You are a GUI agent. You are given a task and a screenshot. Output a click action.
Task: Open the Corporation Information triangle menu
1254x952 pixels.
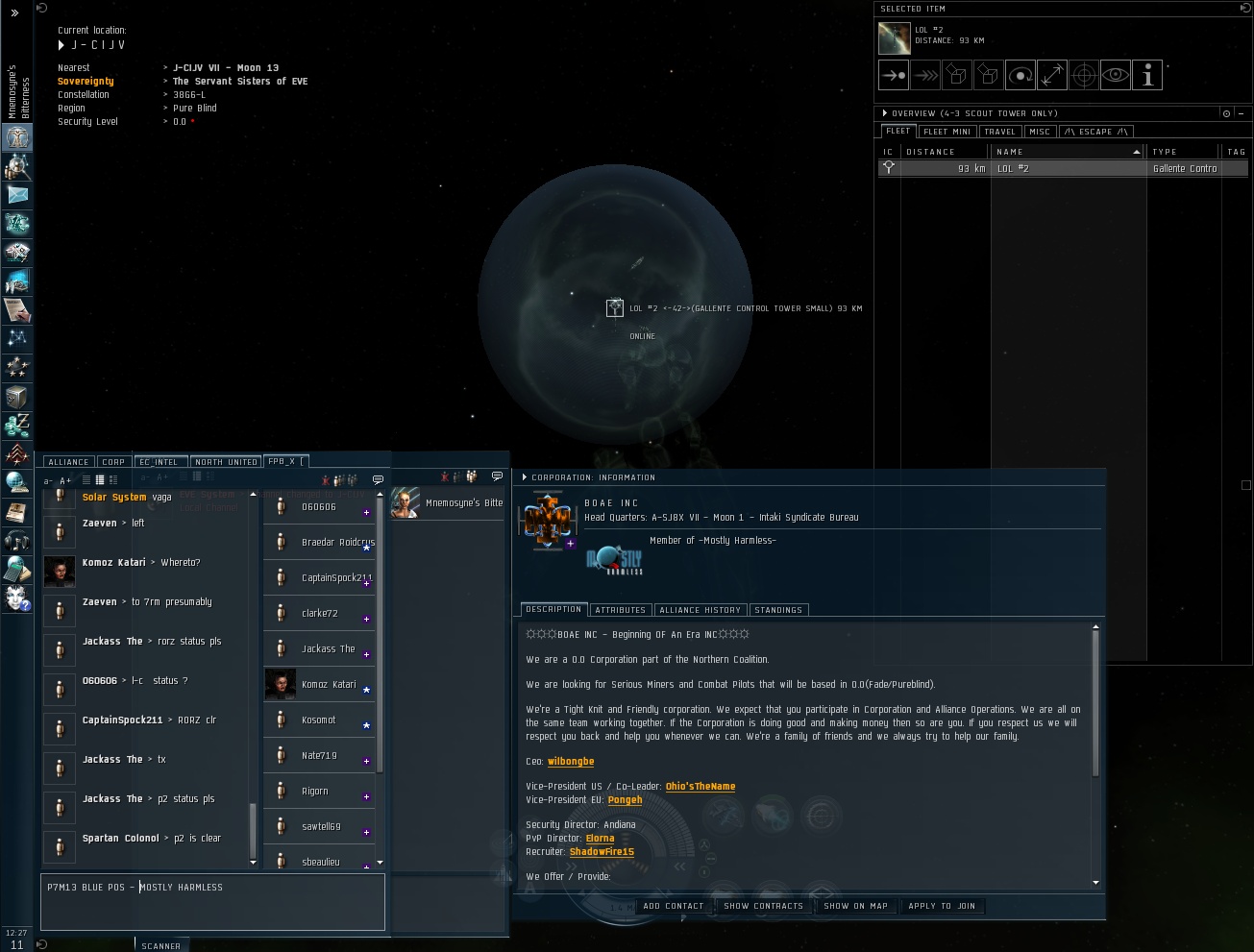tap(524, 477)
